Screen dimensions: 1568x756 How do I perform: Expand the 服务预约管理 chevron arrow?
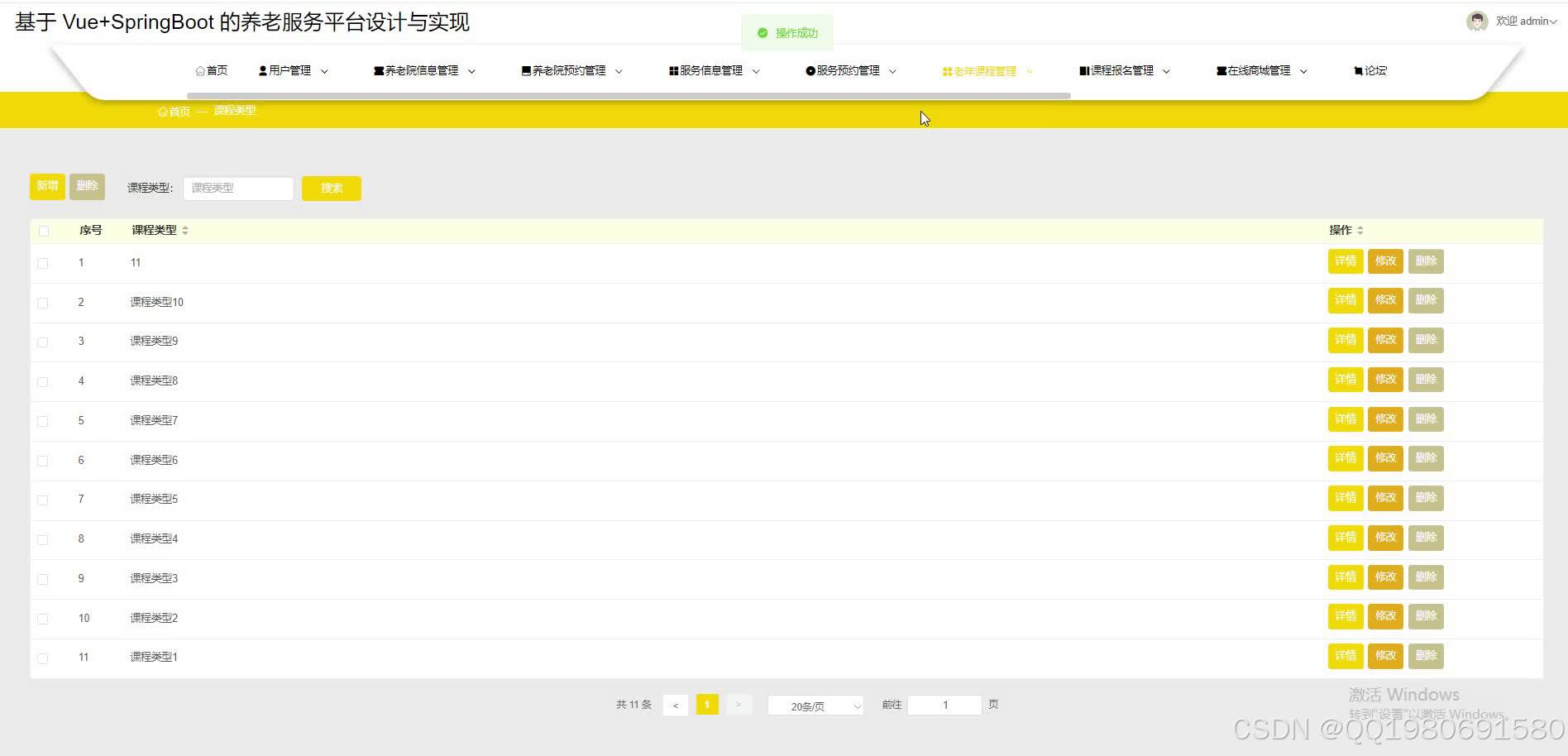click(892, 72)
